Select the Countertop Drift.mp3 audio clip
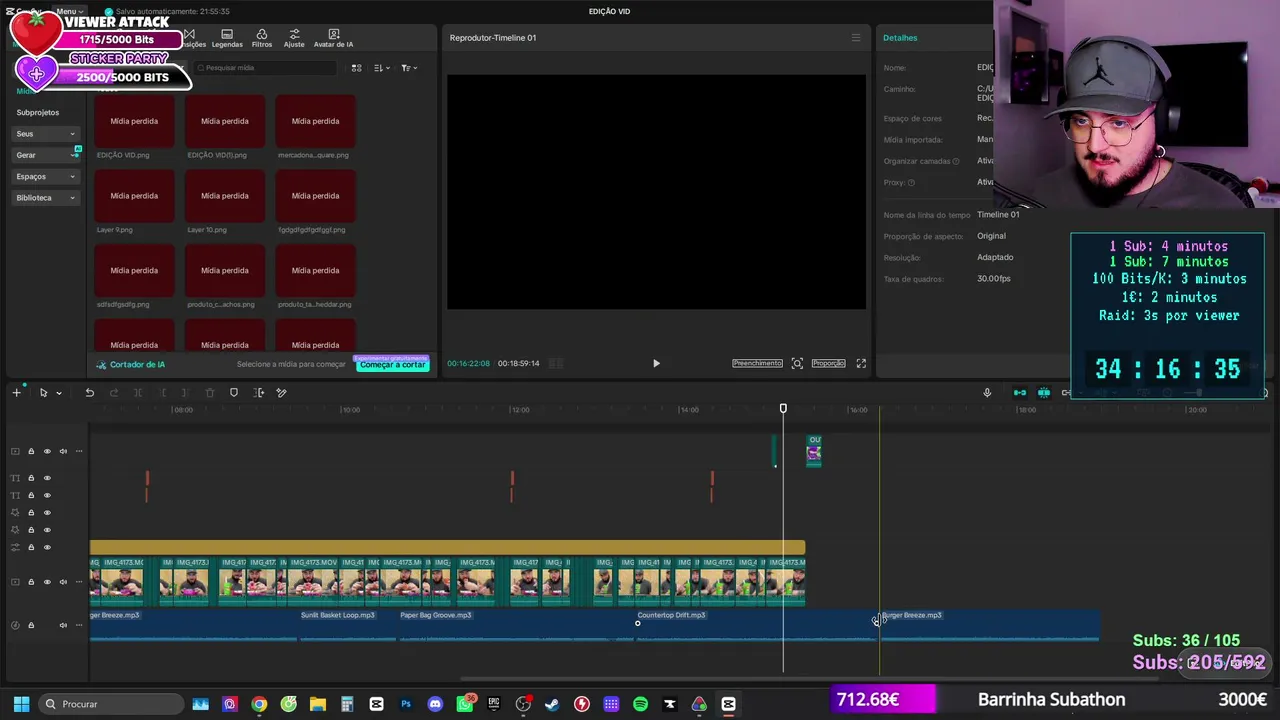 click(x=758, y=625)
